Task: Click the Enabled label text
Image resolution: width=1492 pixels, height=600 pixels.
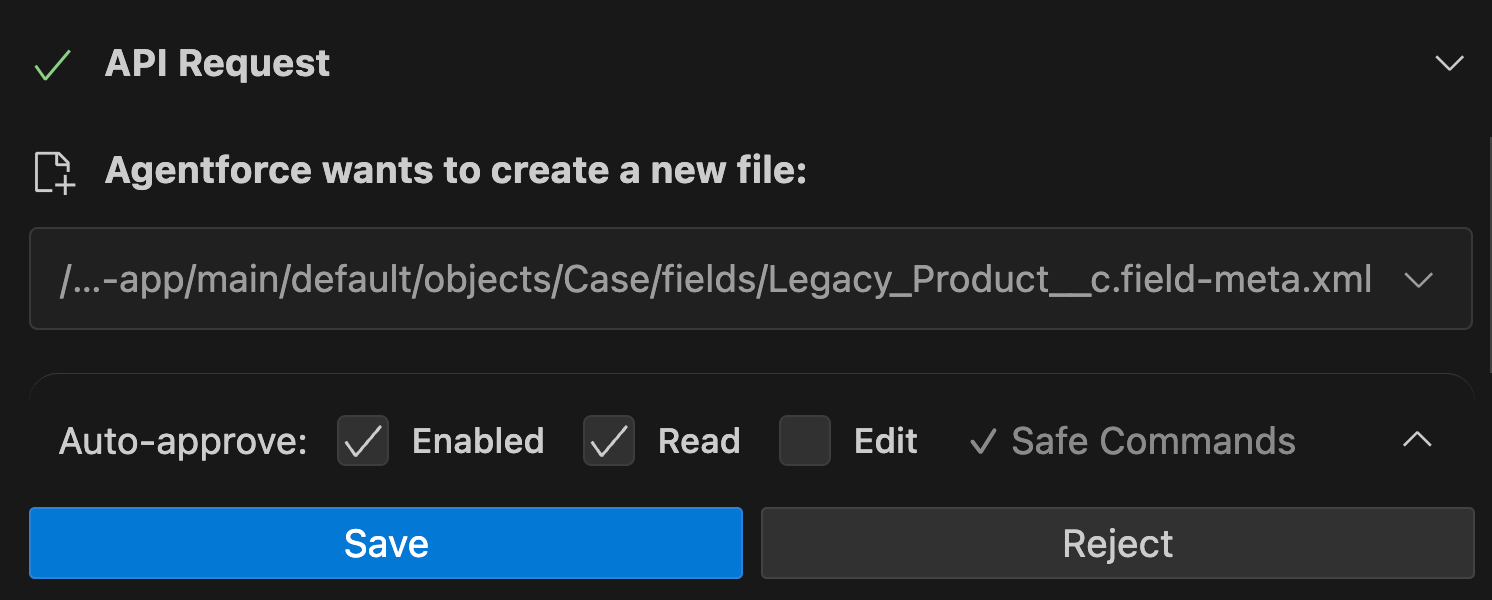Action: click(478, 441)
